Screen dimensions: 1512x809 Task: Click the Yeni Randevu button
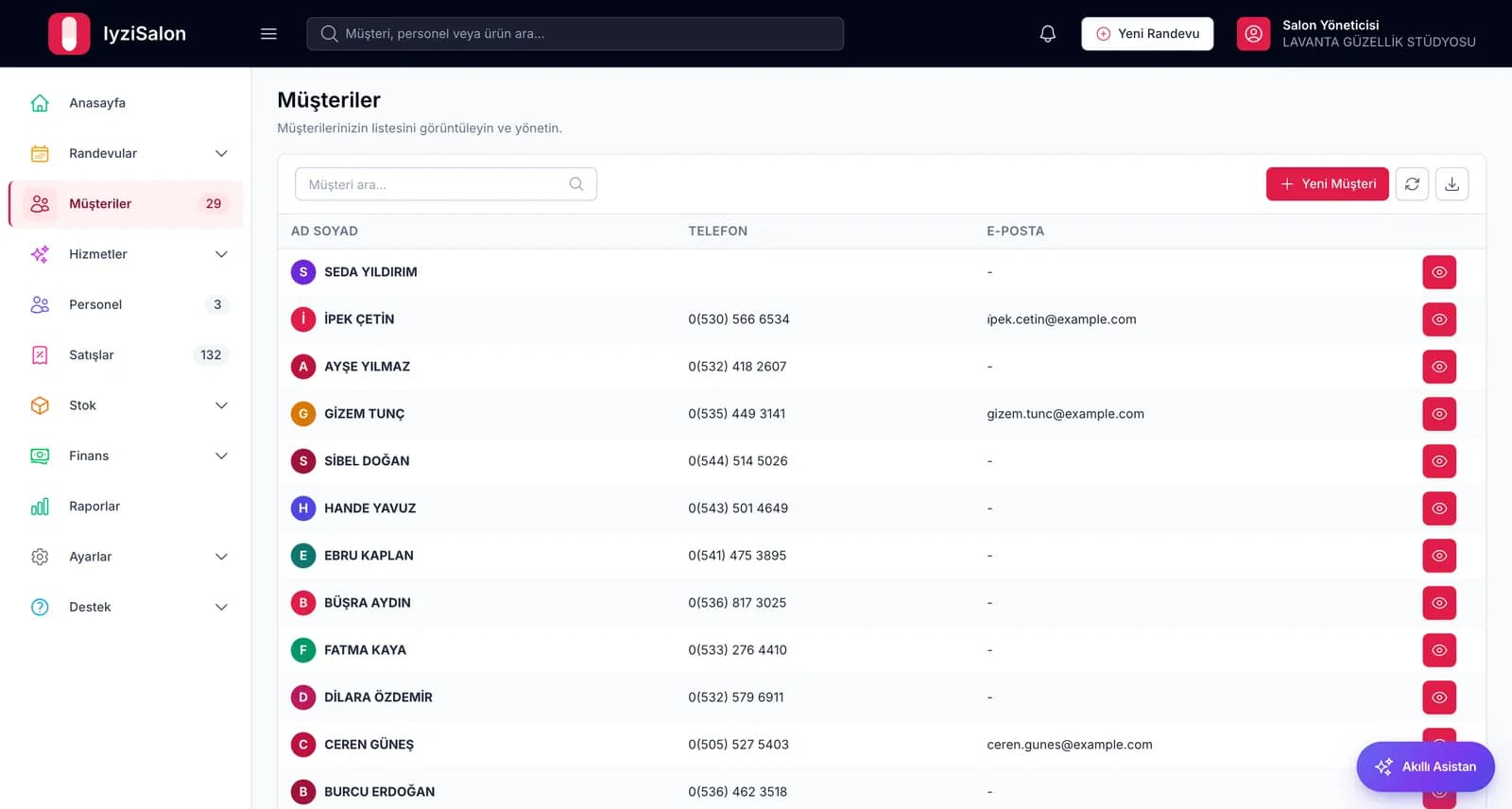tap(1147, 33)
